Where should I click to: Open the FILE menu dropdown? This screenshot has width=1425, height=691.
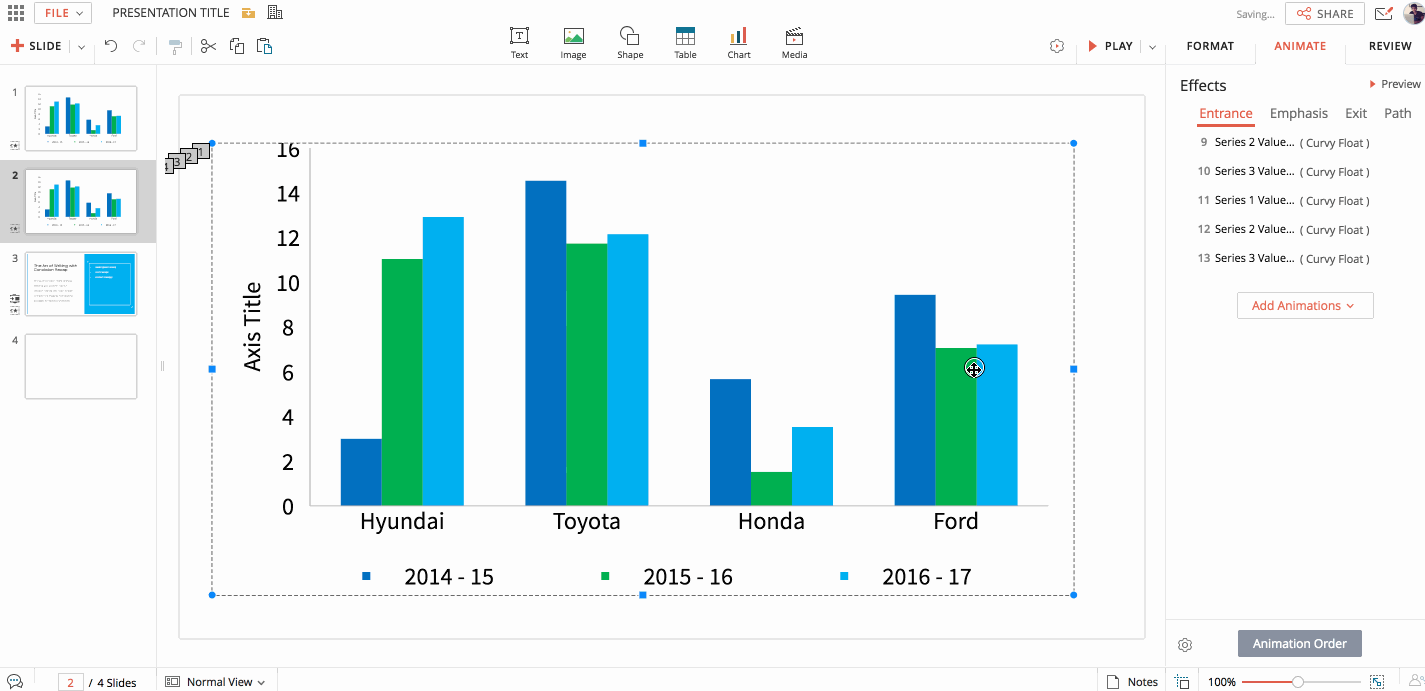(x=63, y=13)
